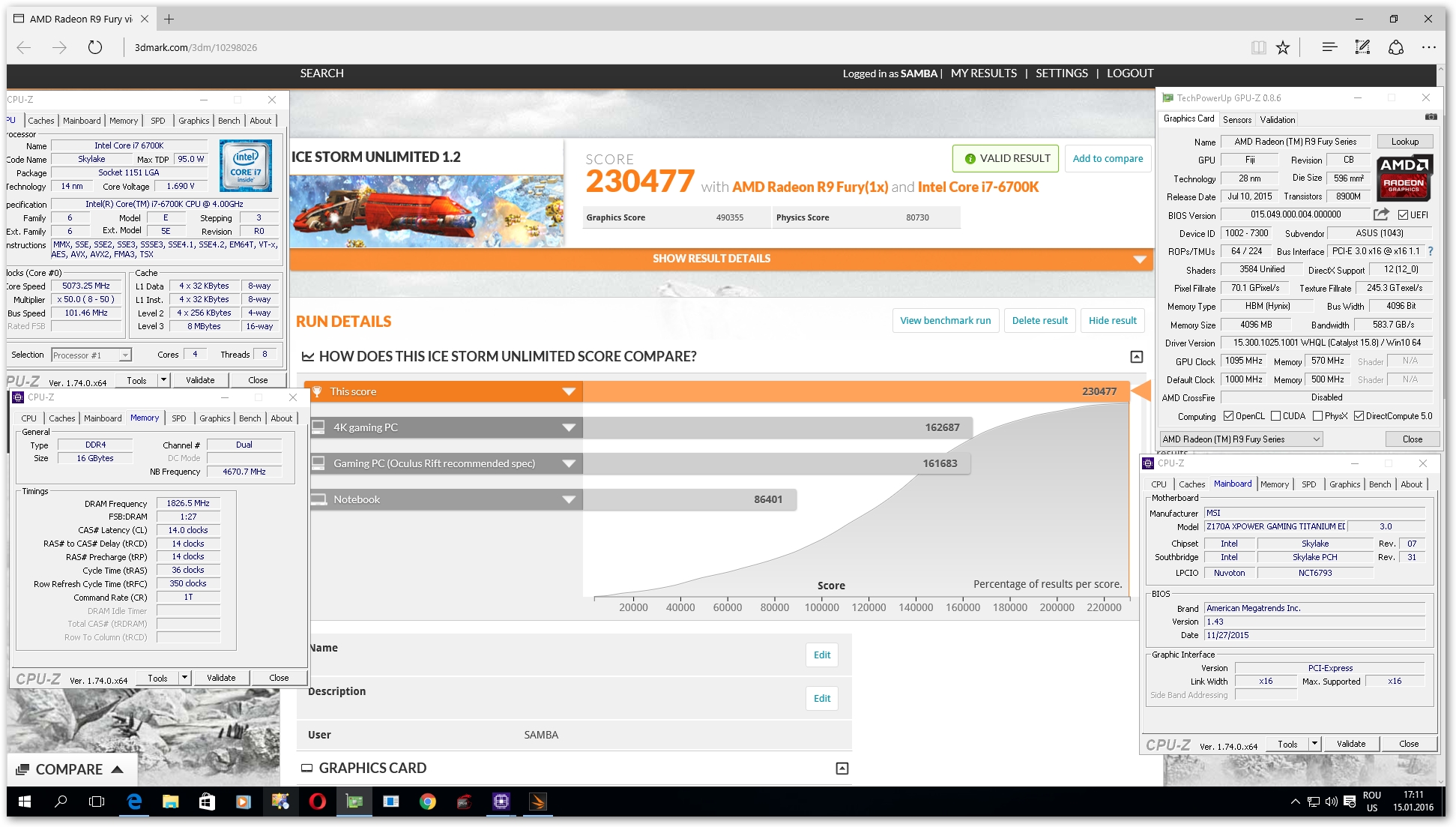Add page to favorites with star icon
1456x827 pixels.
click(x=1283, y=47)
